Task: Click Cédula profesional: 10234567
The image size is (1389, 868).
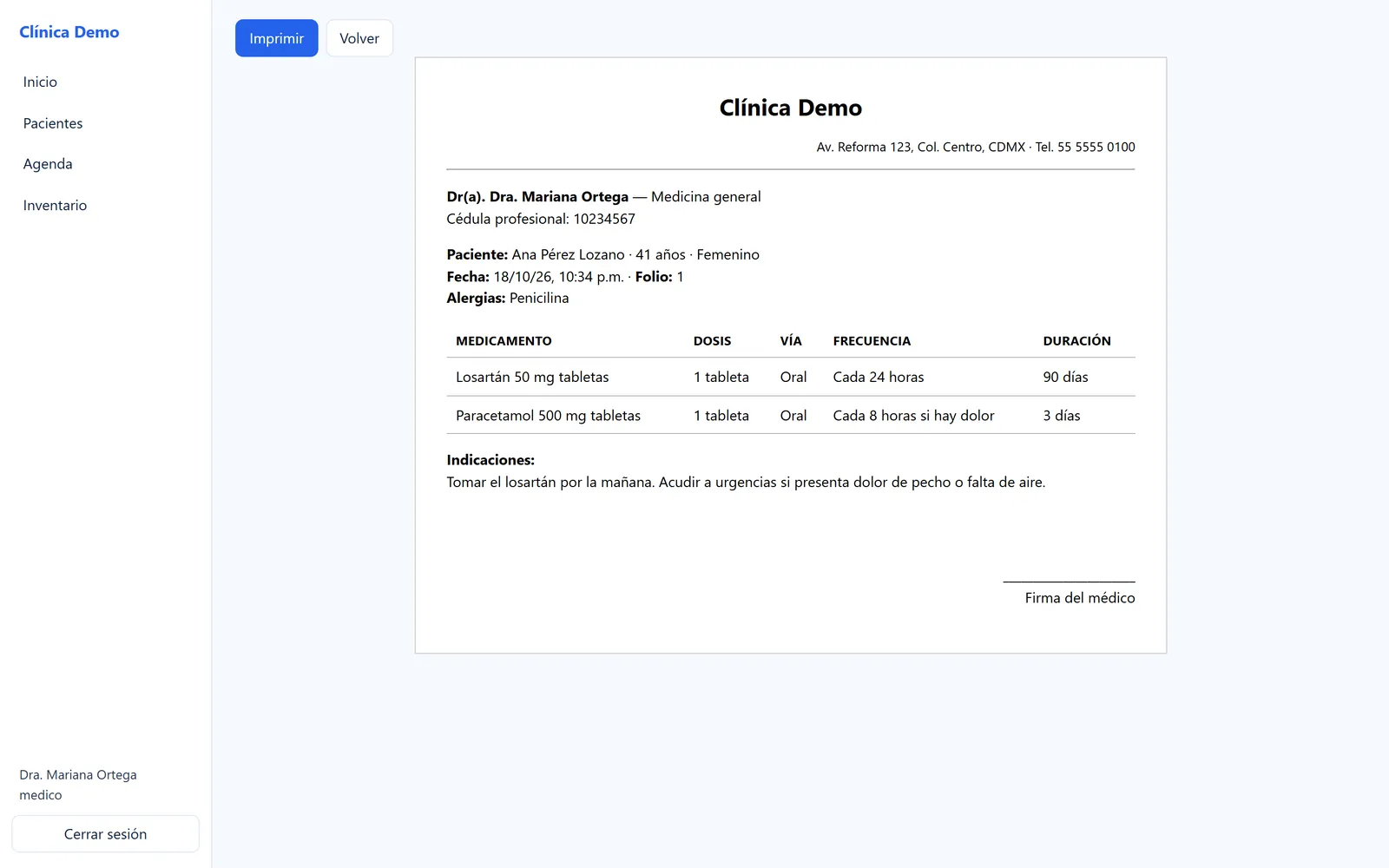Action: [541, 219]
